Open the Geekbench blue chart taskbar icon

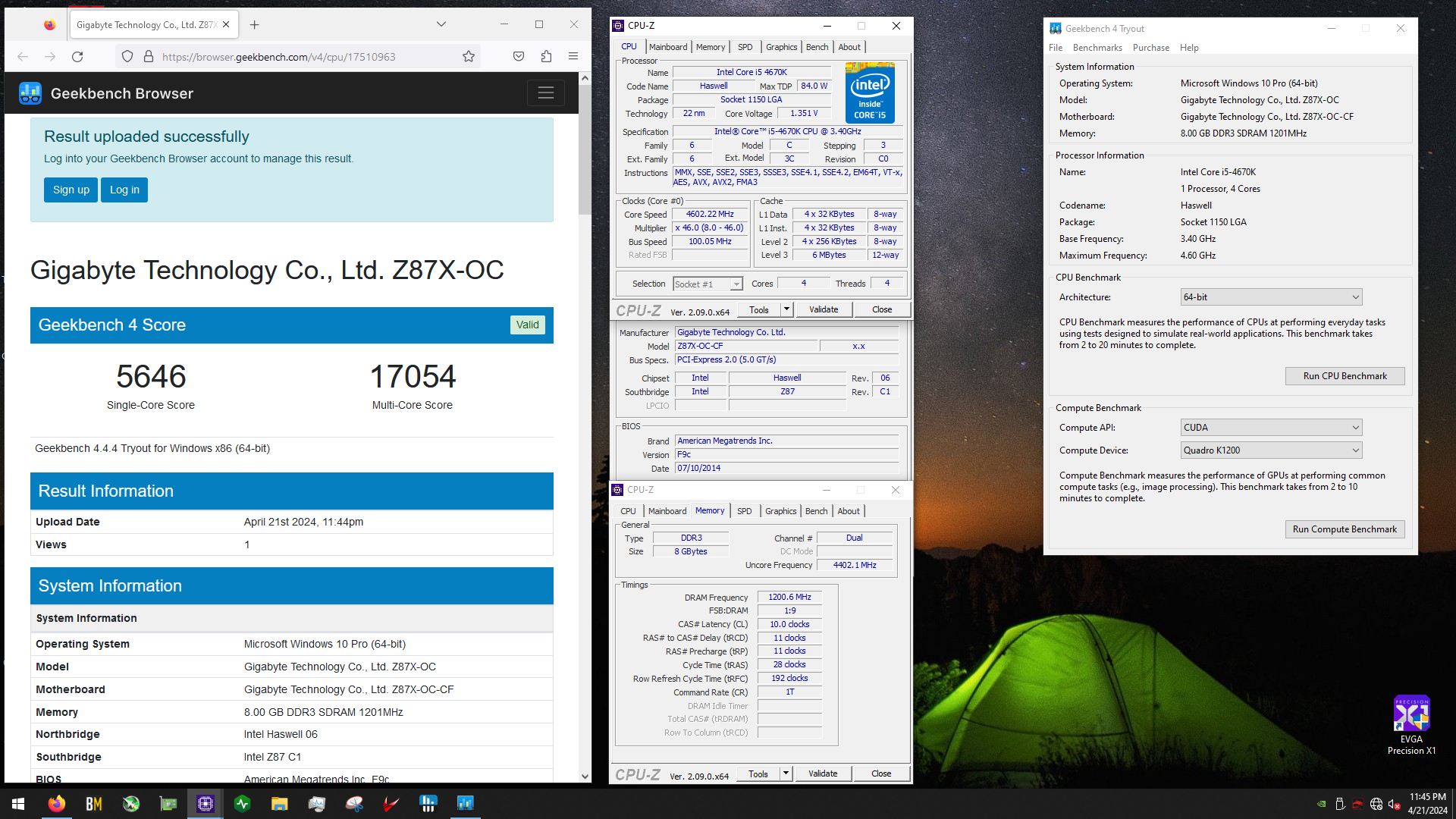(465, 804)
